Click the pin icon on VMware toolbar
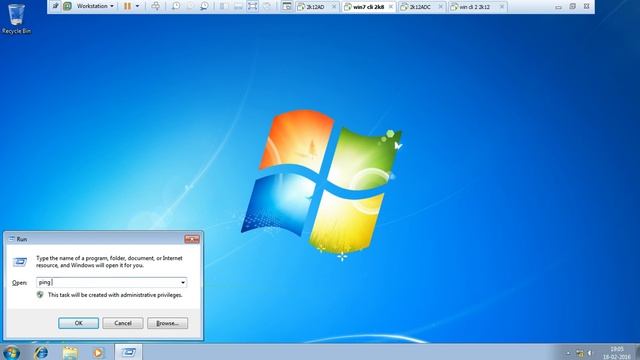This screenshot has width=640, height=360. [56, 6]
